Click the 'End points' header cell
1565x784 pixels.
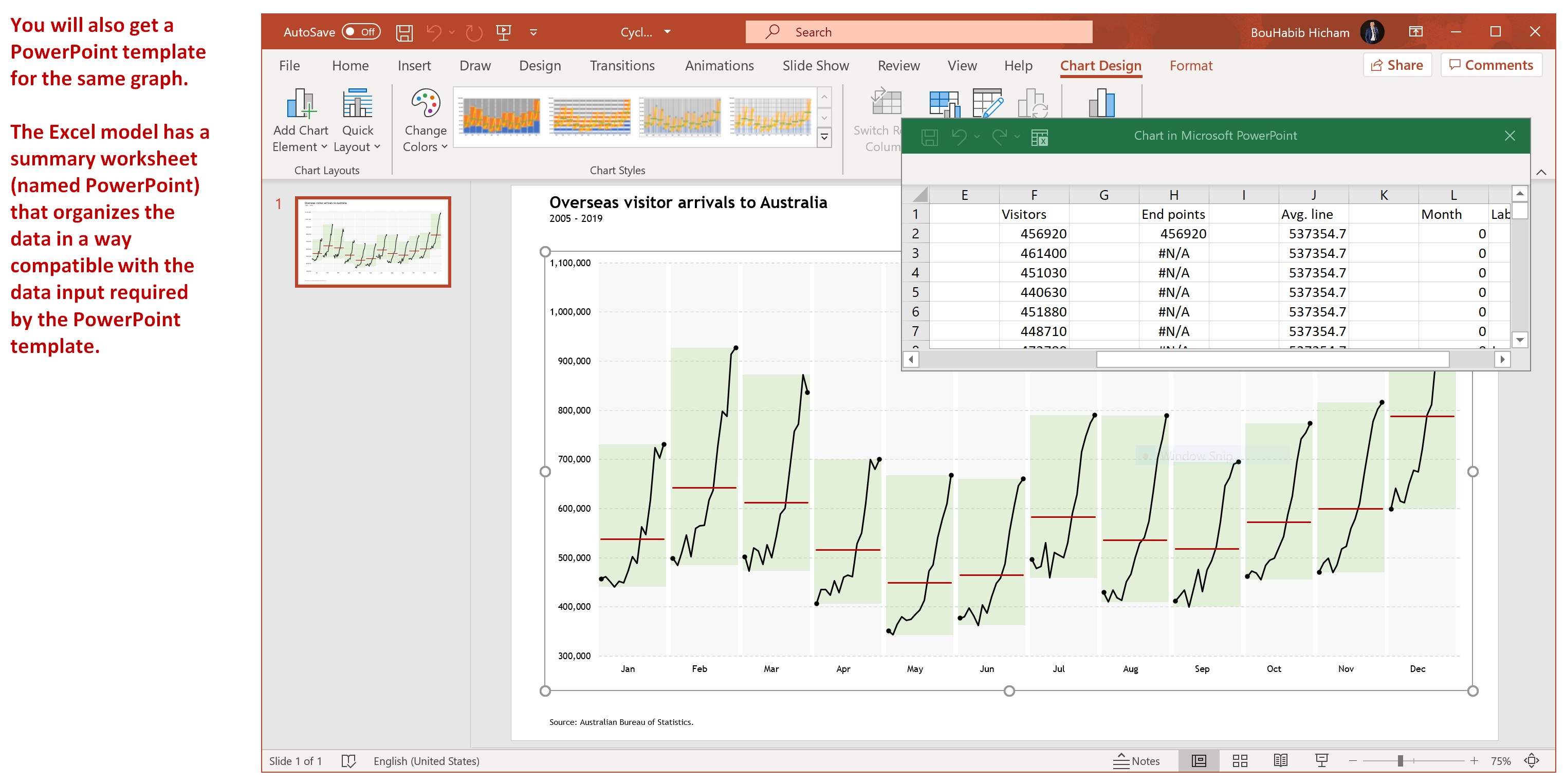1173,214
